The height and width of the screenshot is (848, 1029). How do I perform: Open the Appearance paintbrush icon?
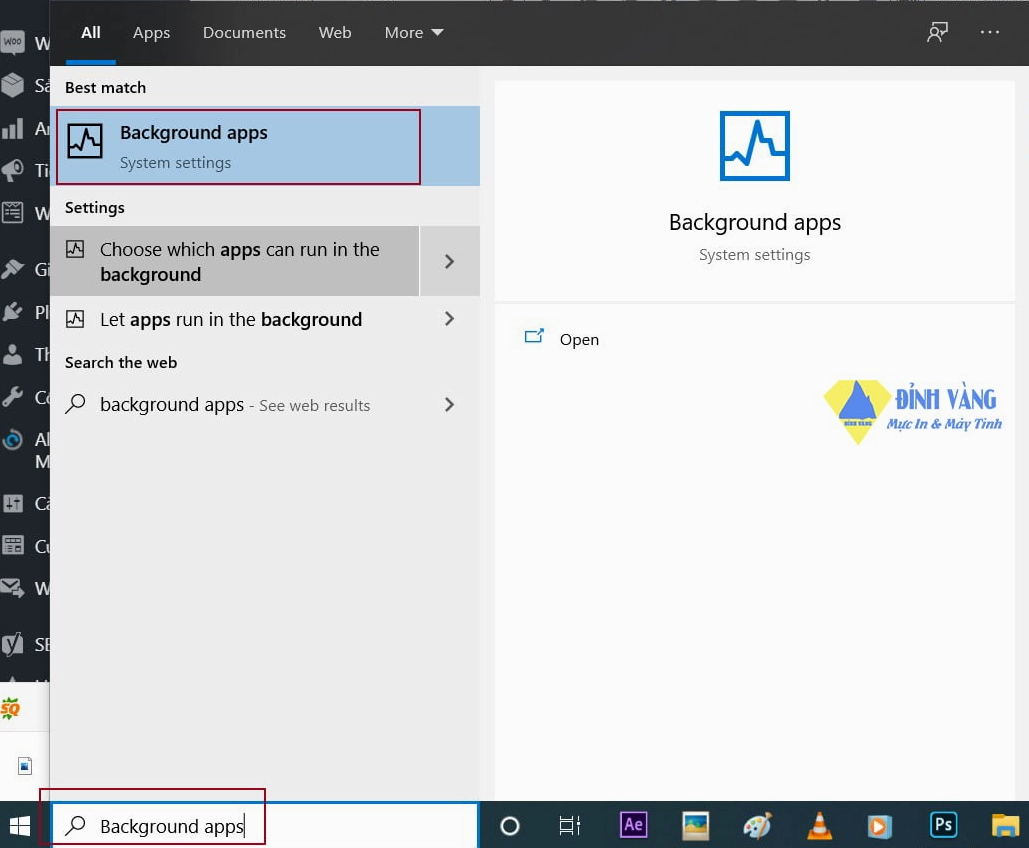12,268
